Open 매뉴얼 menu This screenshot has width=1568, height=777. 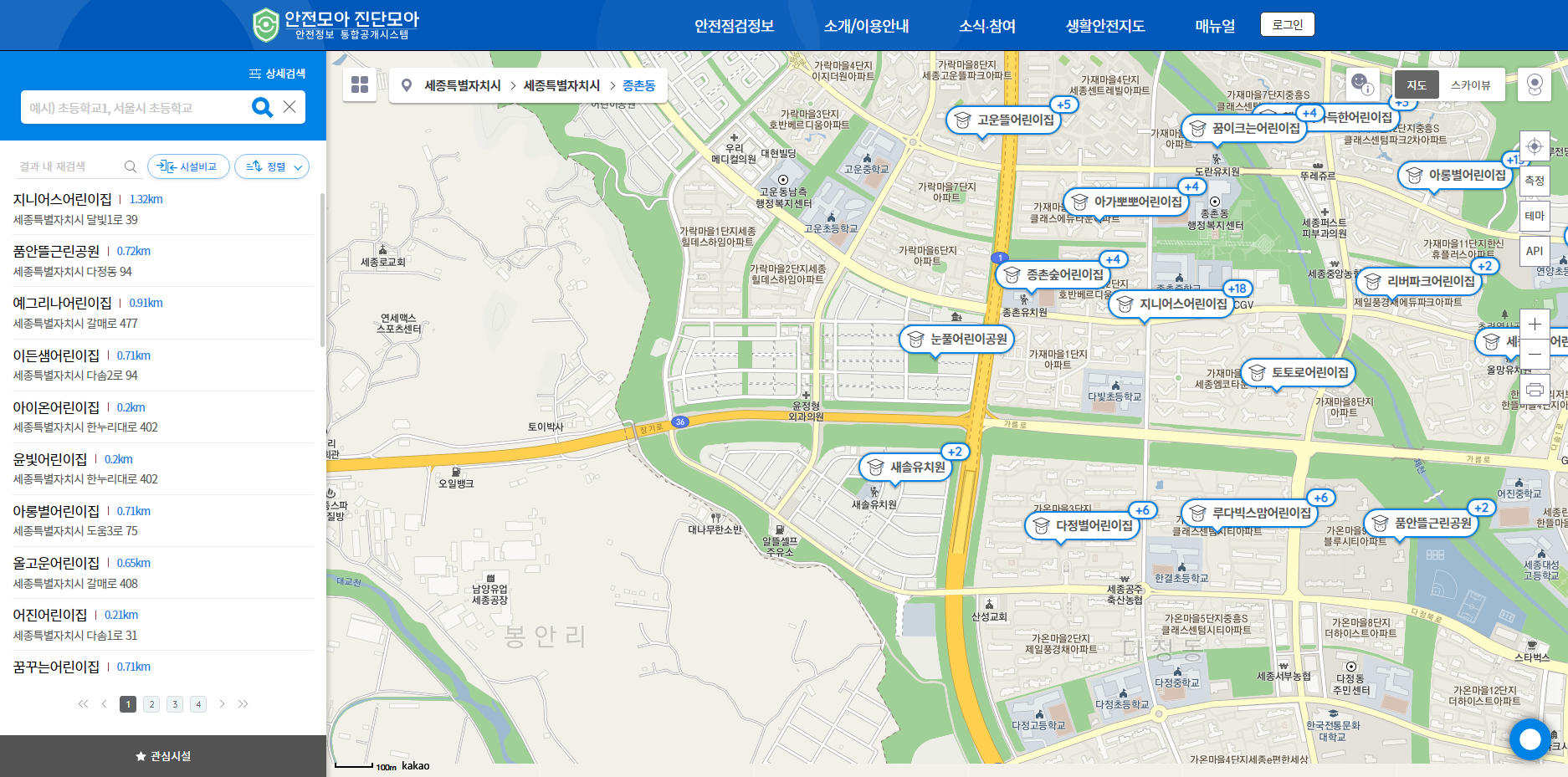pos(1215,26)
